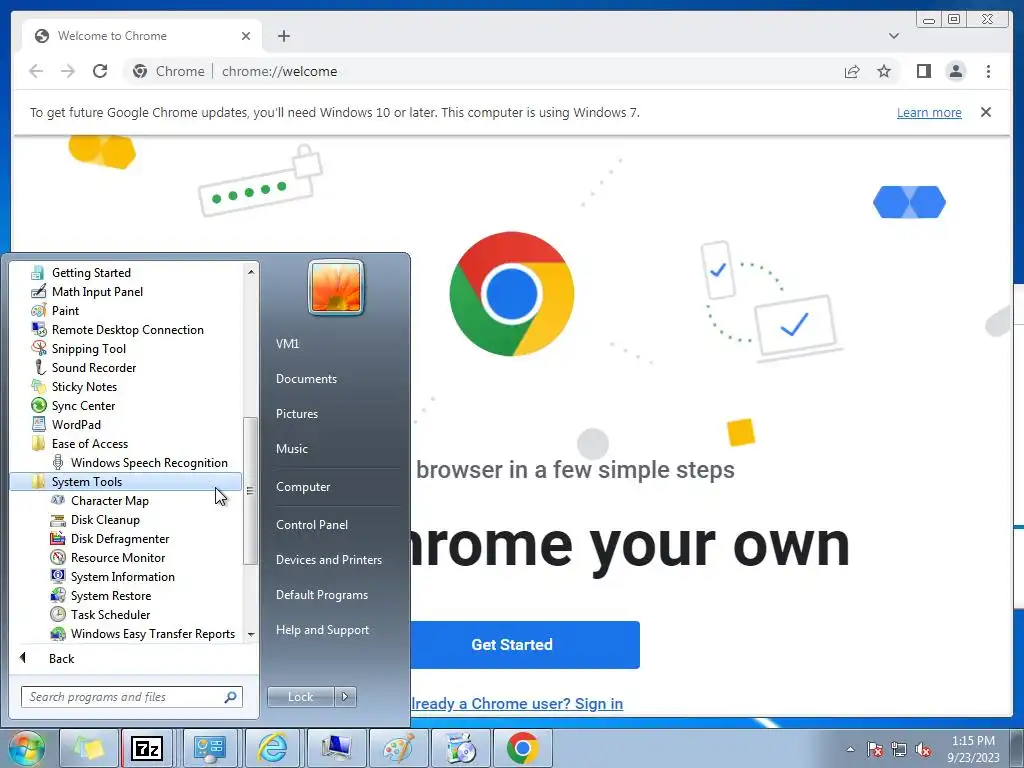Open a new Chrome tab
Viewport: 1024px width, 768px height.
pyautogui.click(x=283, y=36)
